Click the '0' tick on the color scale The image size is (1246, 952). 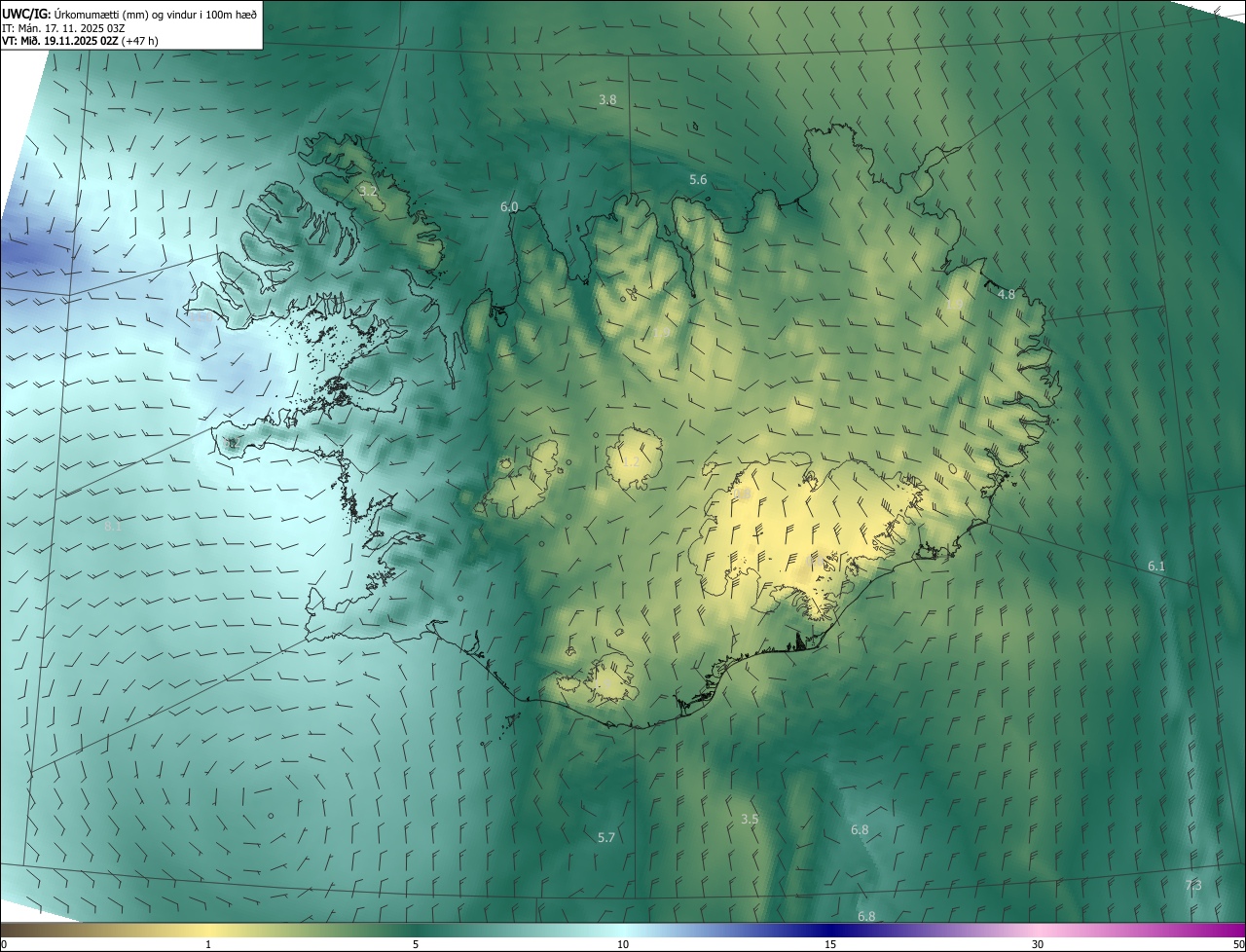pyautogui.click(x=4, y=944)
